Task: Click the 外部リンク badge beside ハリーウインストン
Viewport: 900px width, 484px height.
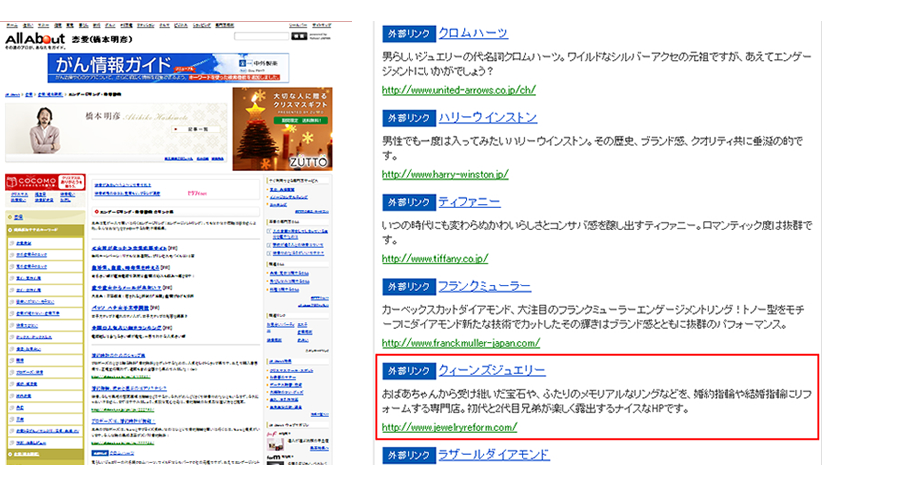Action: 409,118
